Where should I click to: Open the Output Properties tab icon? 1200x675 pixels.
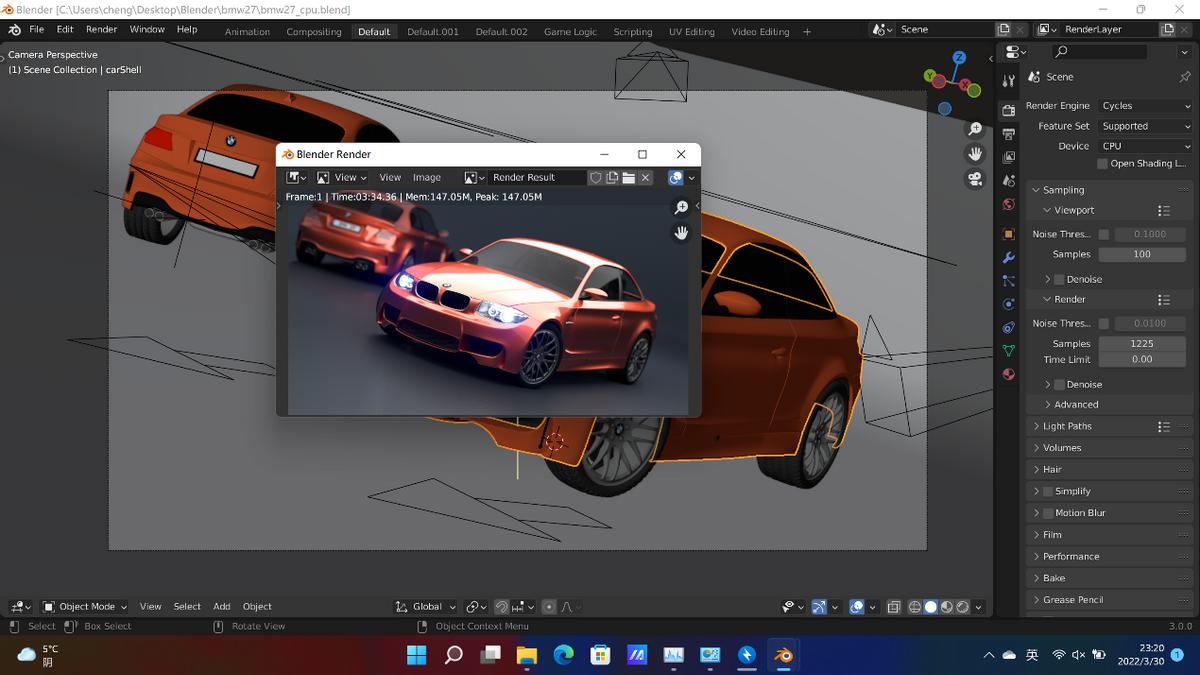tap(1009, 133)
